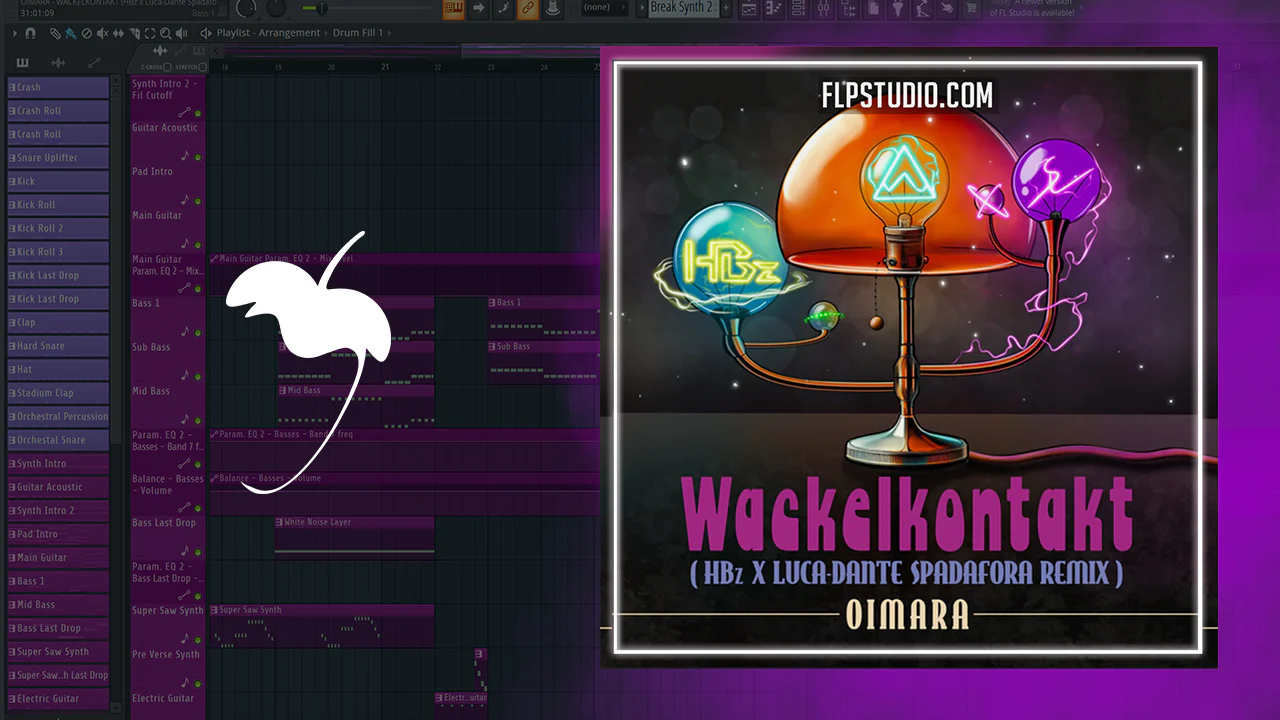Select the Synth Intro 2 pattern in picker

58,510
